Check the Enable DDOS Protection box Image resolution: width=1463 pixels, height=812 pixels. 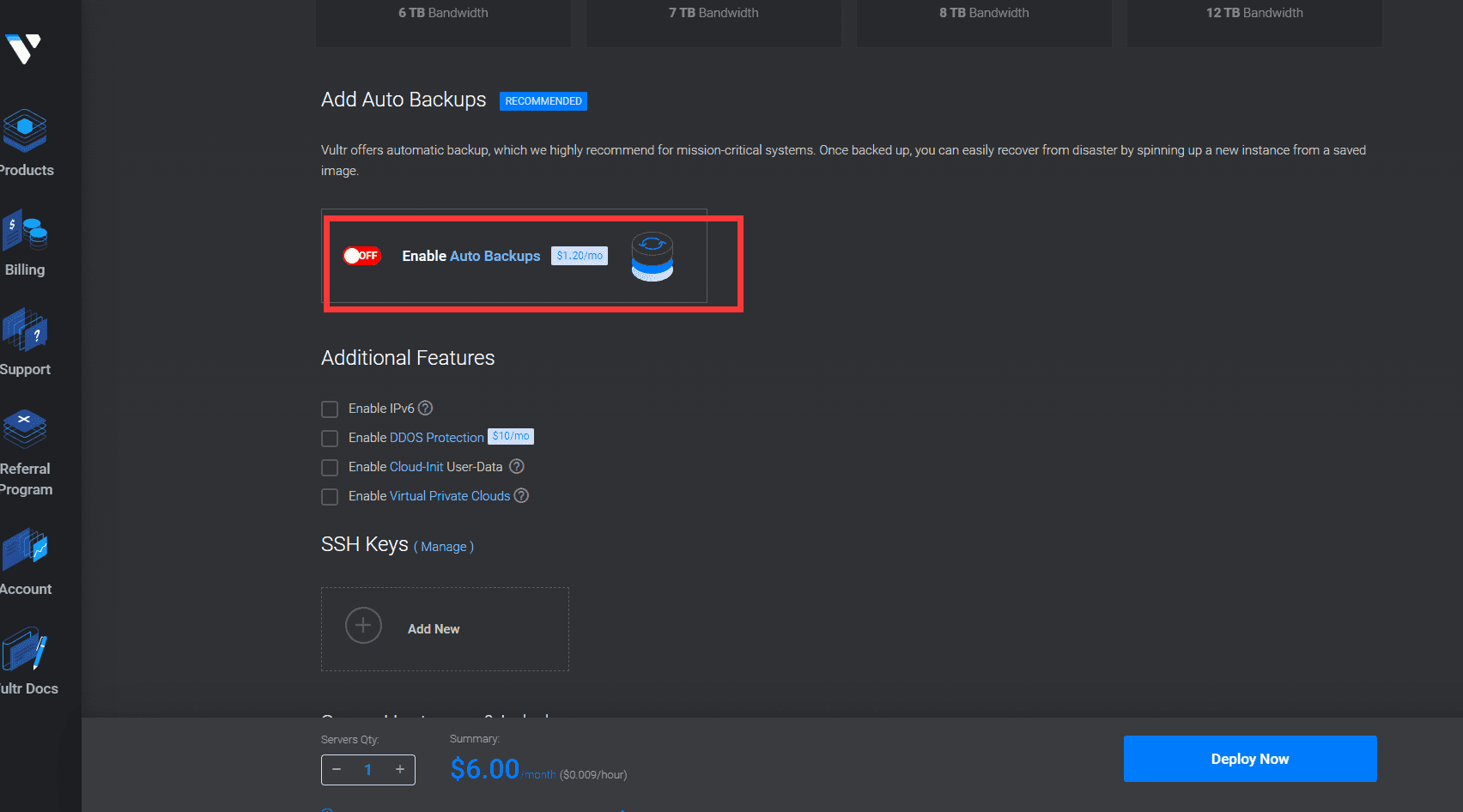pos(330,439)
